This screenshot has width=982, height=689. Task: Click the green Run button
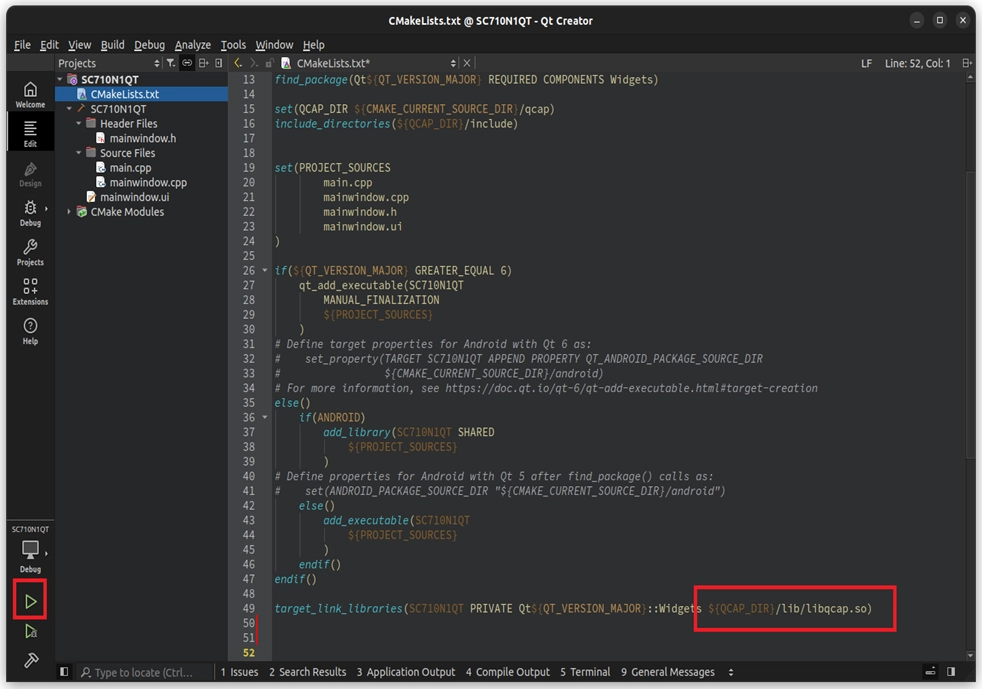[30, 602]
